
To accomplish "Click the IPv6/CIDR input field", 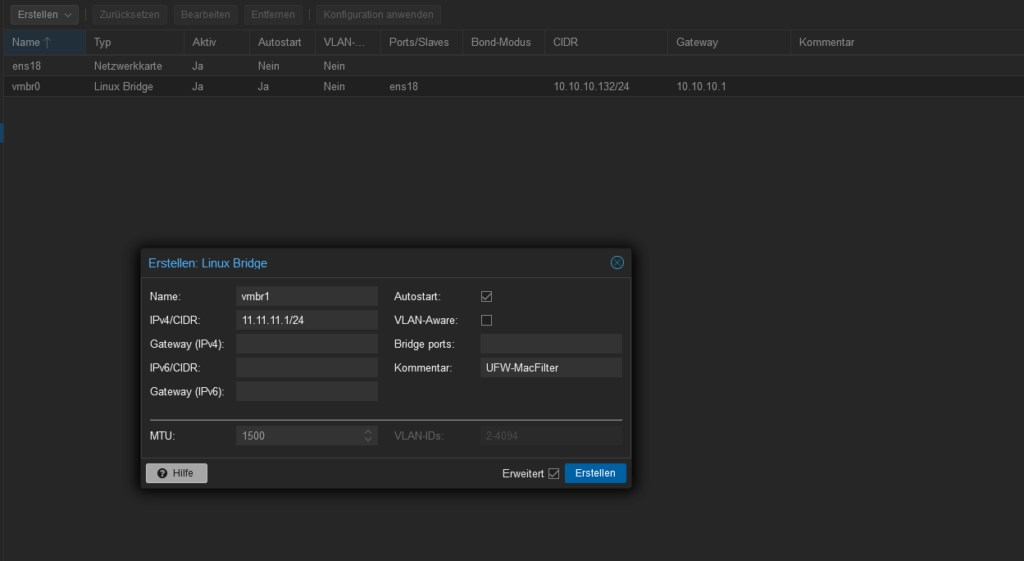I will tap(306, 368).
